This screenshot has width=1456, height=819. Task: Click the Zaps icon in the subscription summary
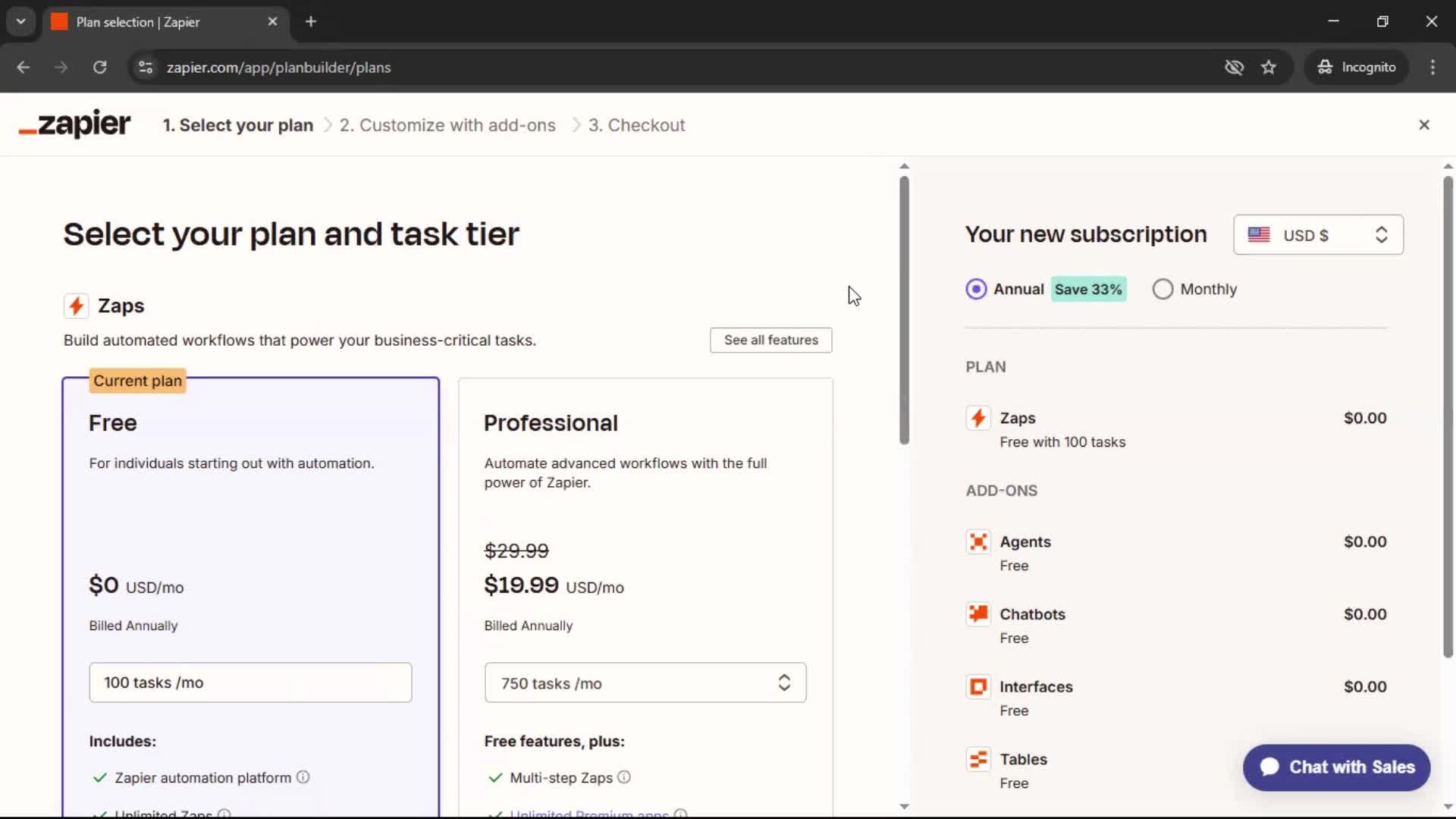tap(978, 418)
